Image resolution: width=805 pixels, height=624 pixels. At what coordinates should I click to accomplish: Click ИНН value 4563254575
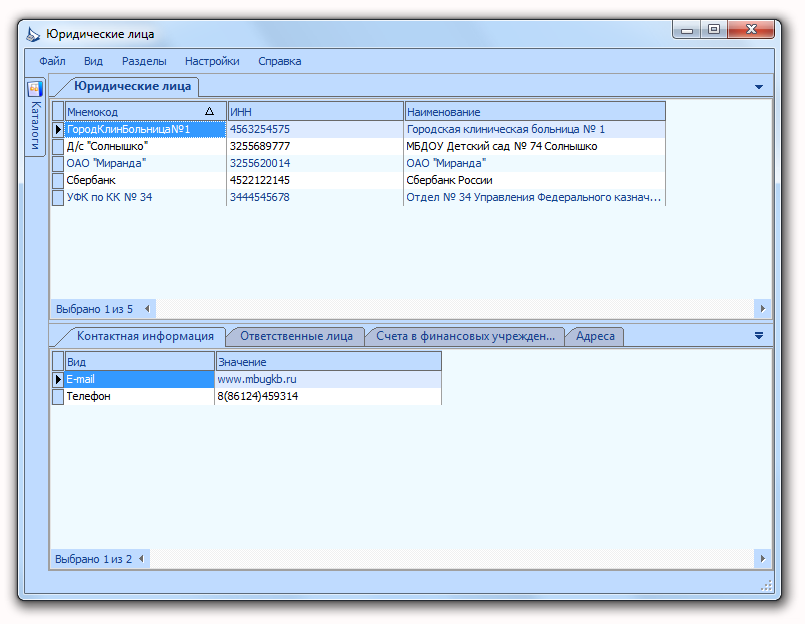click(x=260, y=129)
